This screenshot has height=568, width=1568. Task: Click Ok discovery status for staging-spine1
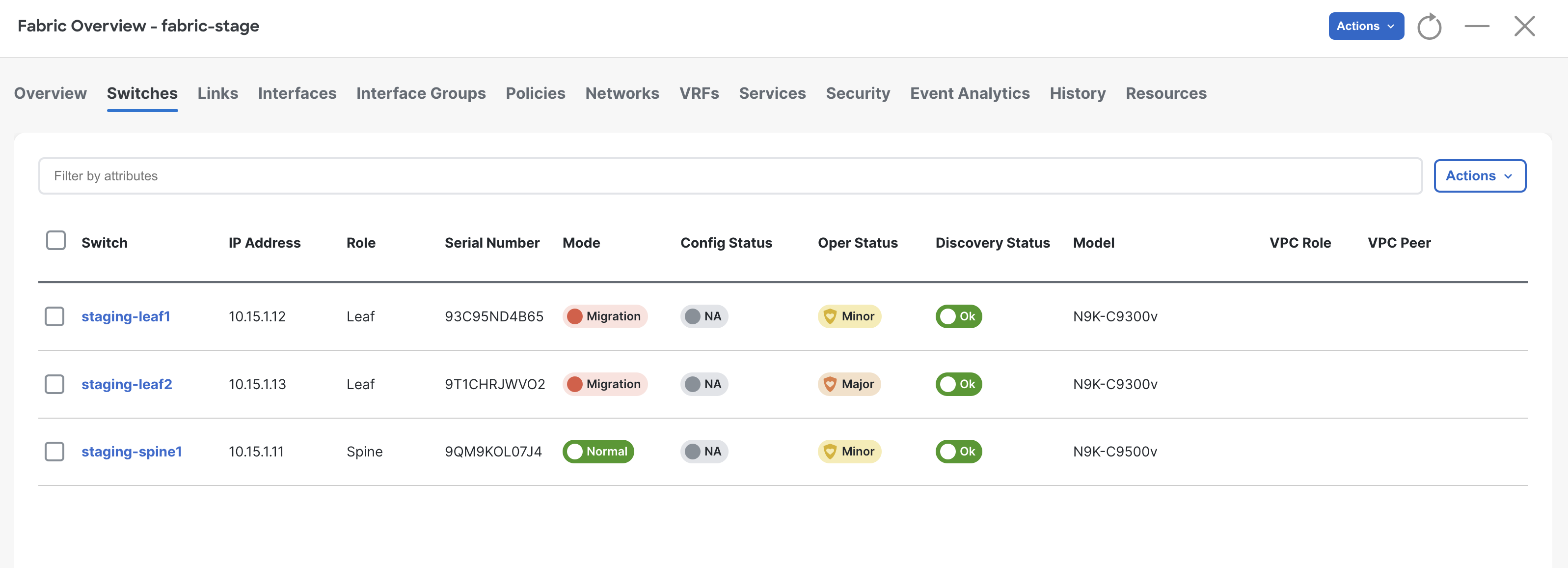click(x=959, y=452)
